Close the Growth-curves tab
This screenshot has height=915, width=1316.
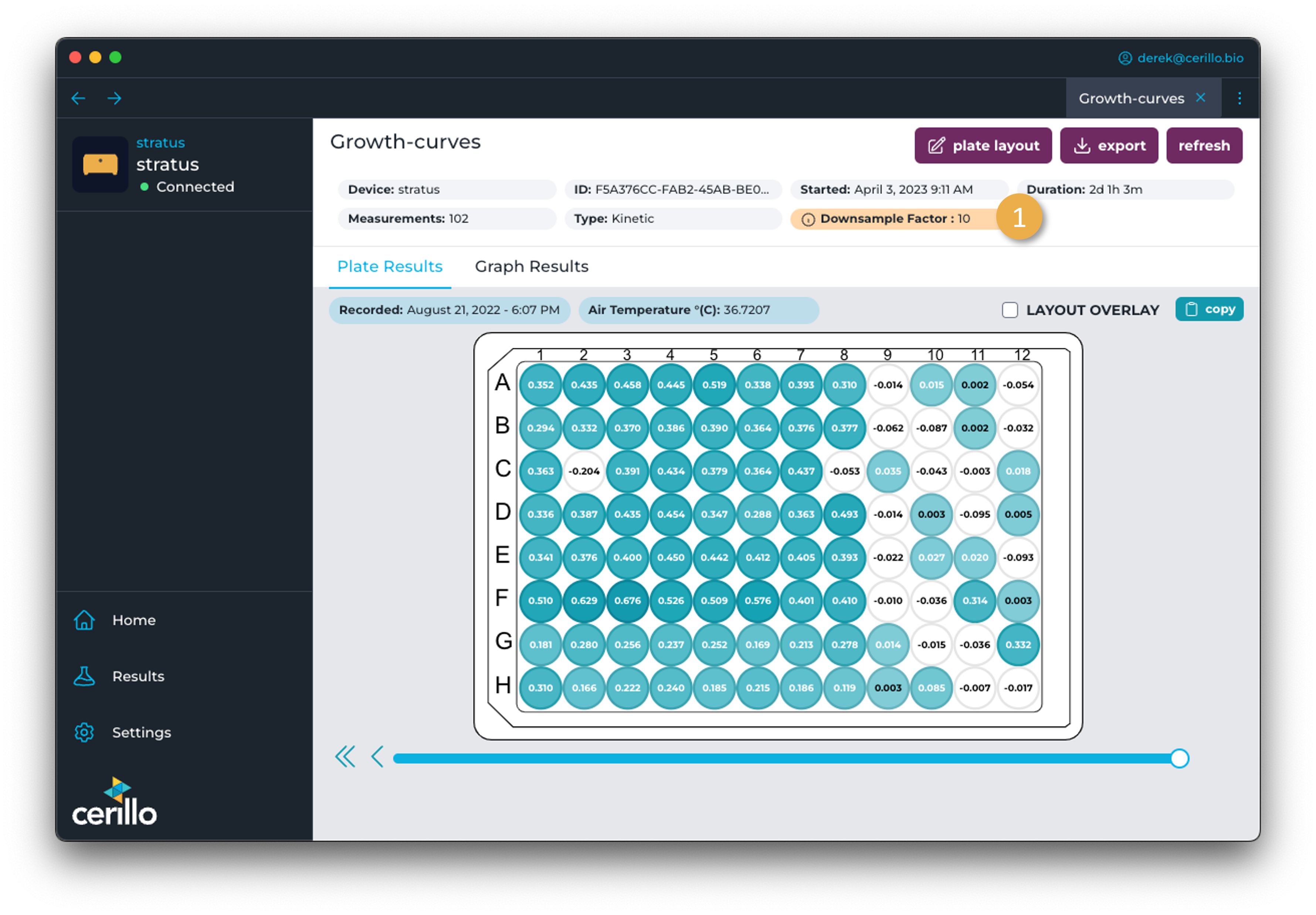click(x=1201, y=98)
